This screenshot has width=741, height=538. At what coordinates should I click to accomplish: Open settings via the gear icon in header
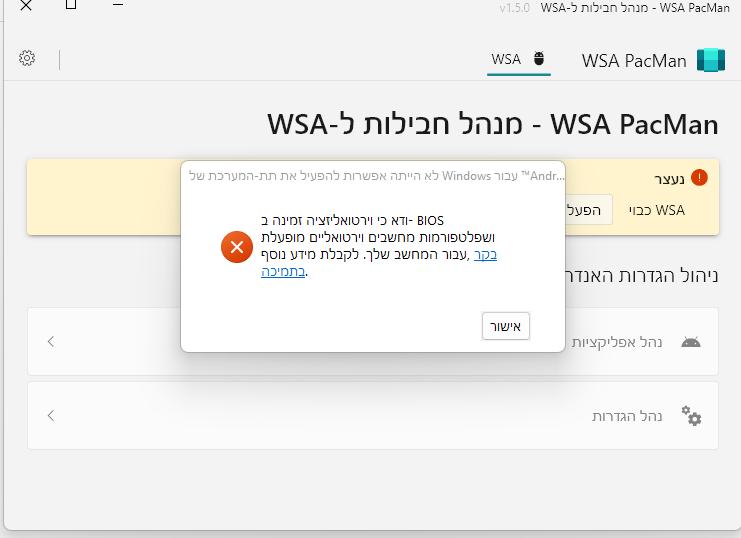pos(27,58)
